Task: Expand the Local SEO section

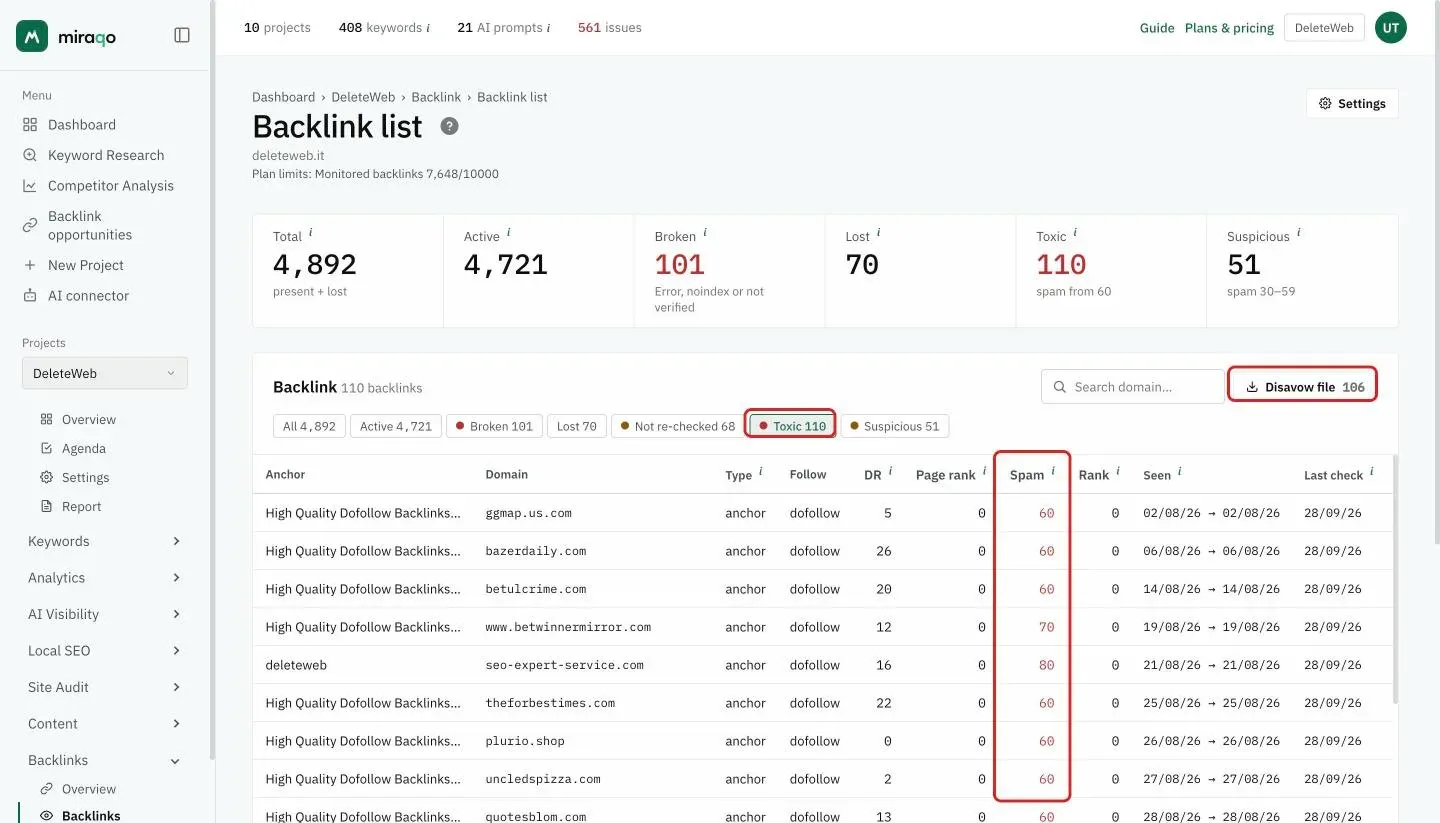Action: tap(176, 651)
